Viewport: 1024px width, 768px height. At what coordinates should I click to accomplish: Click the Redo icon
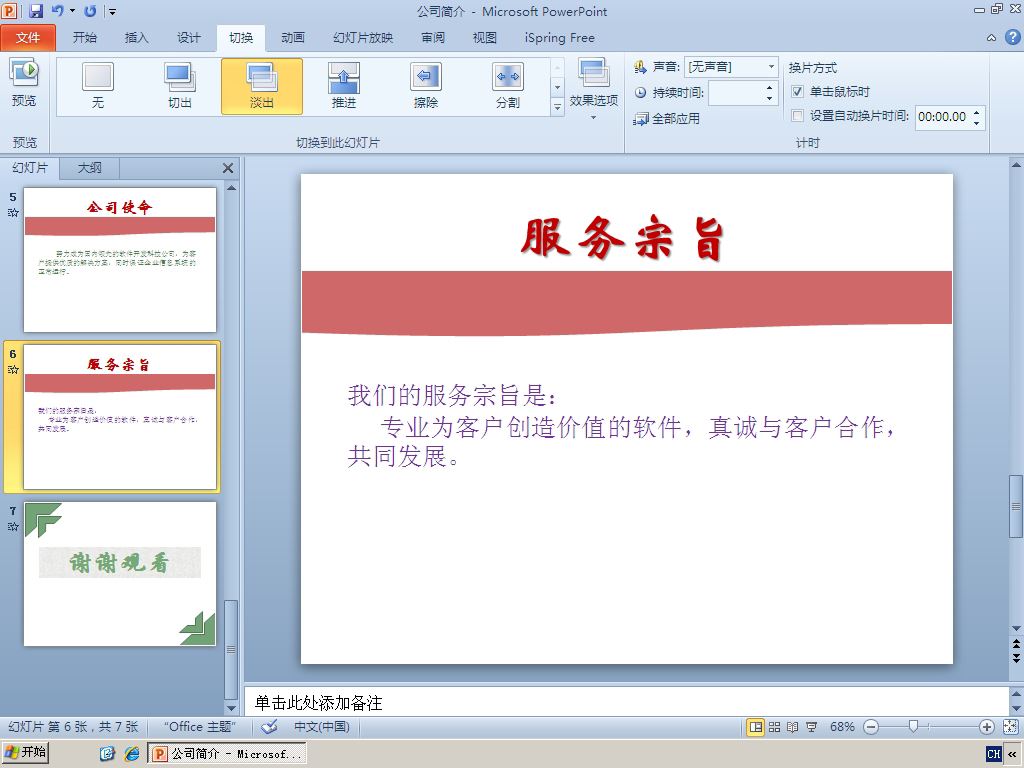pos(91,11)
